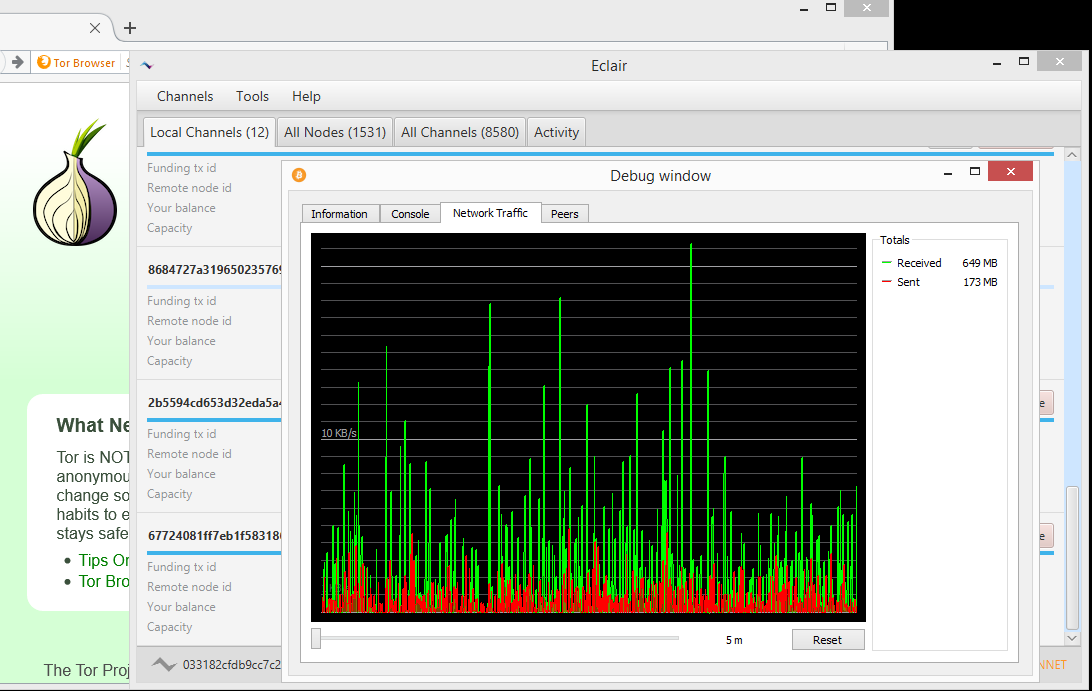This screenshot has width=1092, height=691.
Task: Open the Tips On link in Tor Browser
Action: 104,560
